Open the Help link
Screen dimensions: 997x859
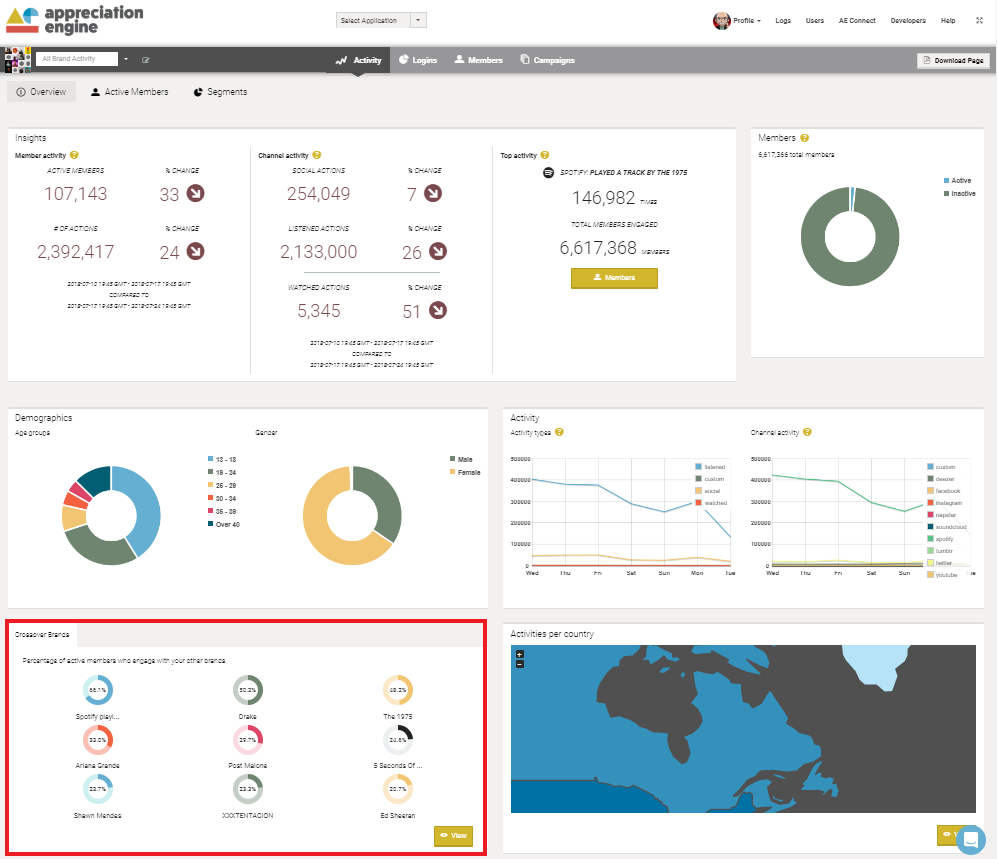point(947,21)
